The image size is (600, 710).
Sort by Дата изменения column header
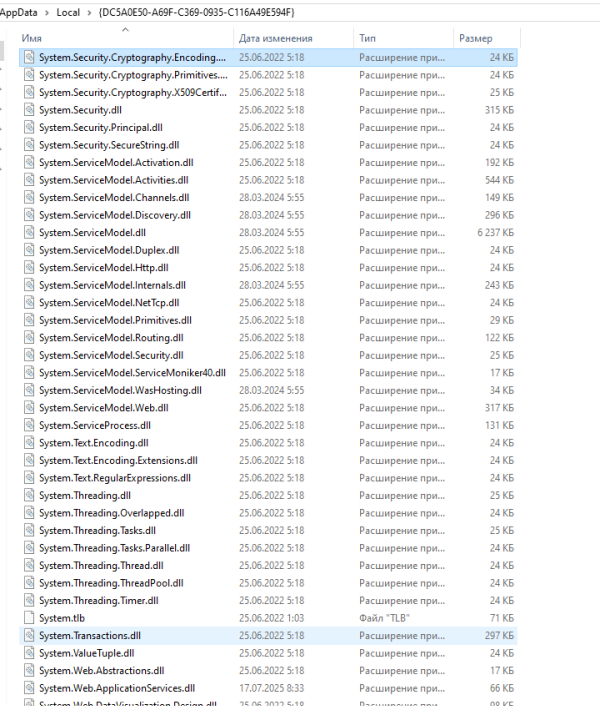(276, 38)
